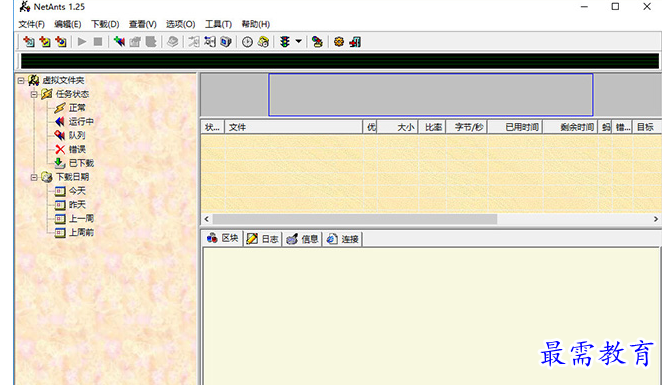The height and width of the screenshot is (385, 662).
Task: Sort by the 字节/秒 column header
Action: [x=467, y=127]
